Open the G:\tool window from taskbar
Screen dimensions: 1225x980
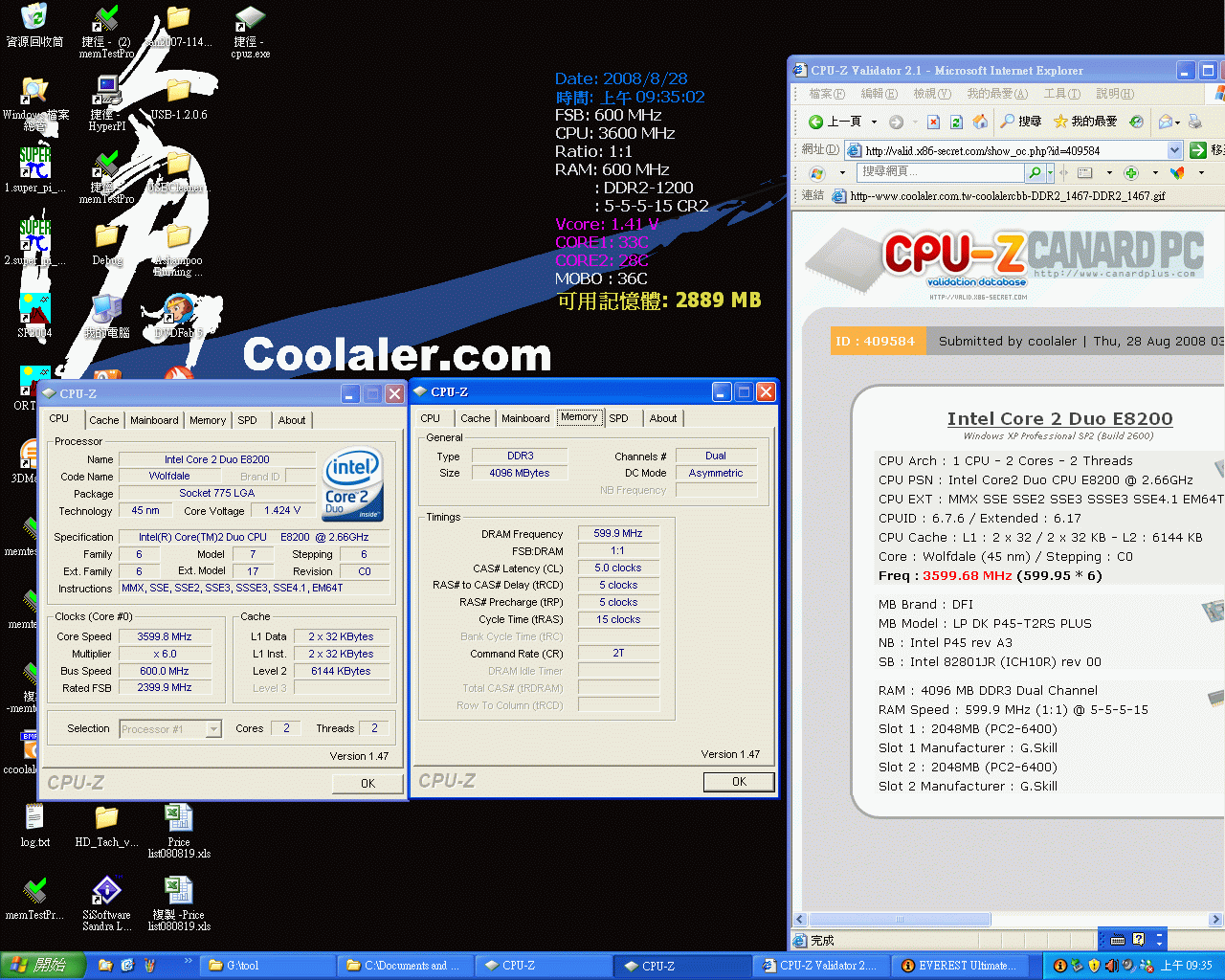266,966
